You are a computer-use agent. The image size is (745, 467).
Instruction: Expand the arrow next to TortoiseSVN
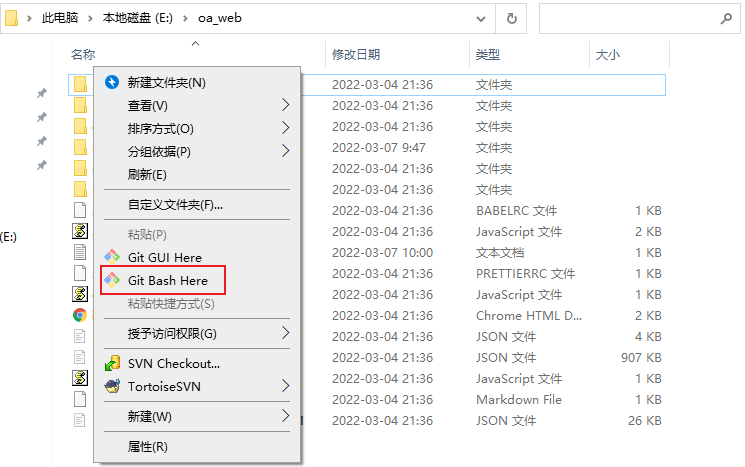(285, 386)
